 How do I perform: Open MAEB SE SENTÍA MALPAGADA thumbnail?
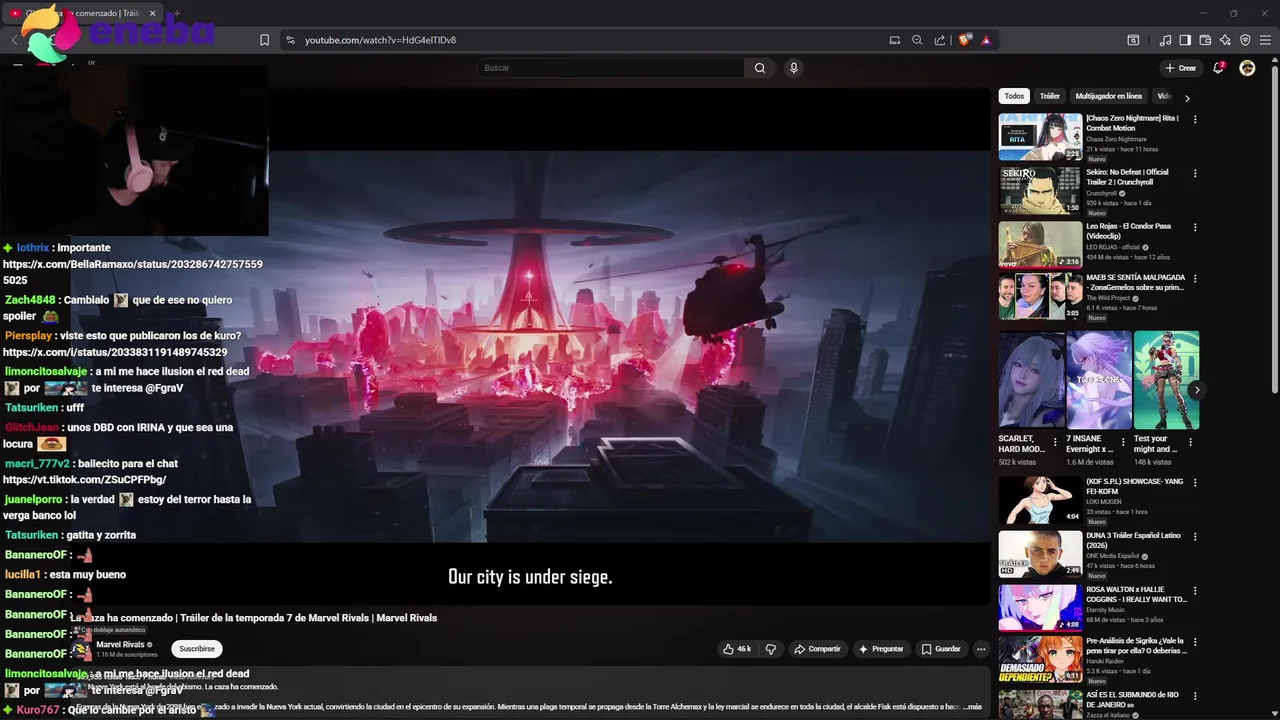(1040, 297)
